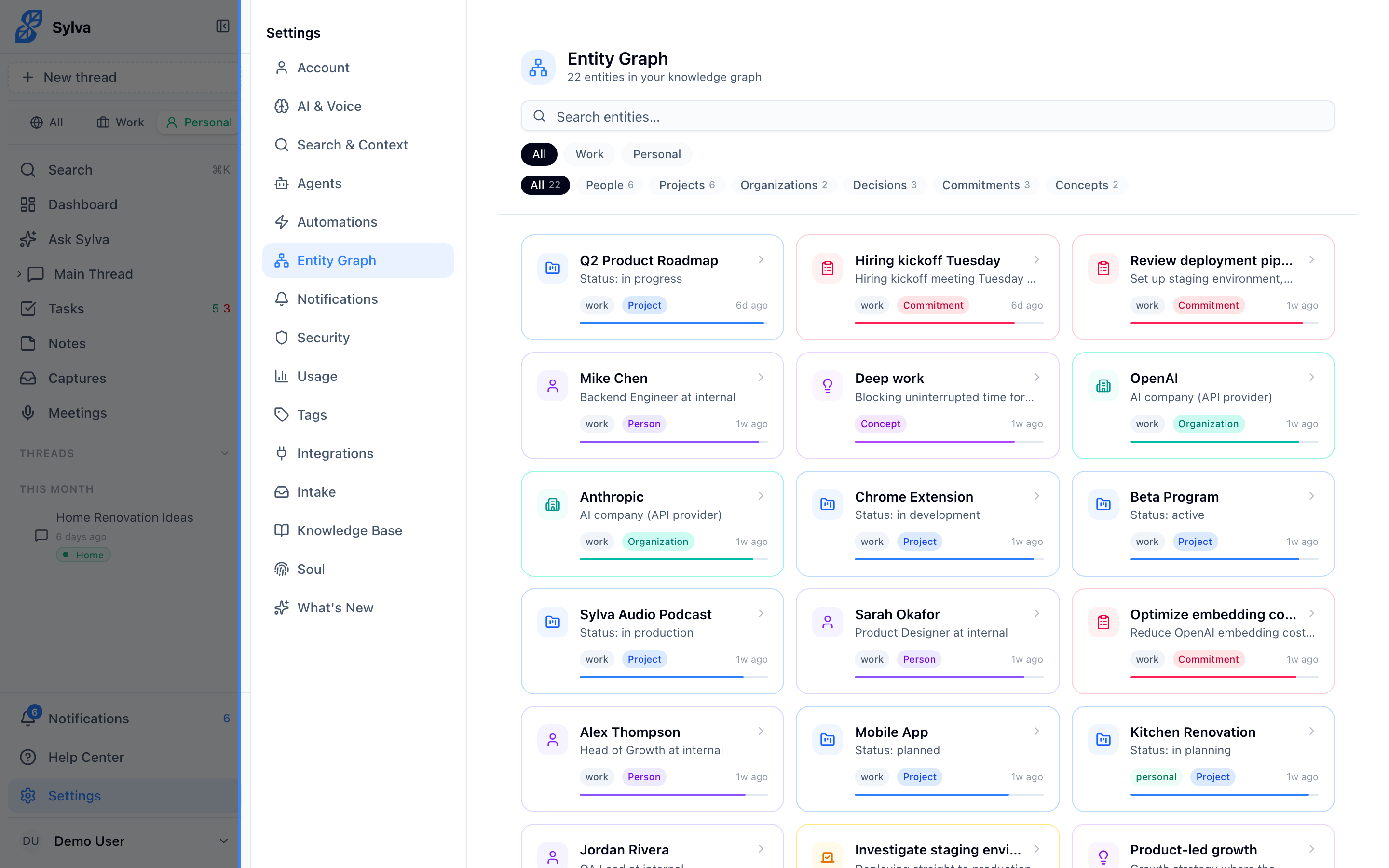Click the Entity Graph header icon

pyautogui.click(x=538, y=67)
